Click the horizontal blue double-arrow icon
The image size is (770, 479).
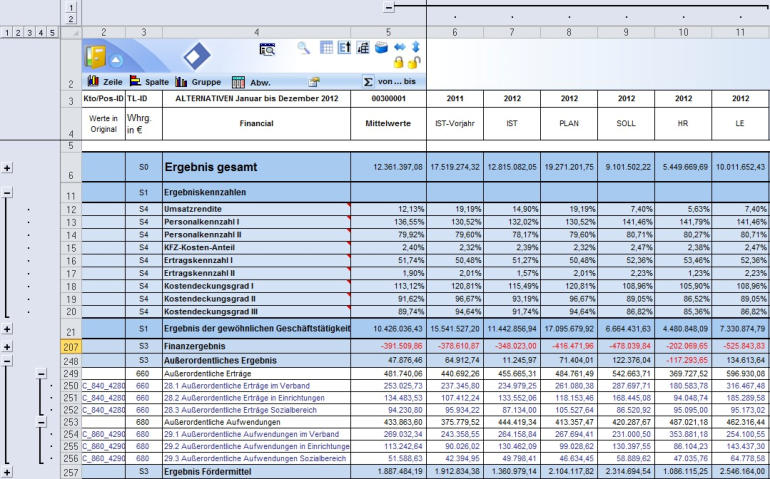[399, 47]
